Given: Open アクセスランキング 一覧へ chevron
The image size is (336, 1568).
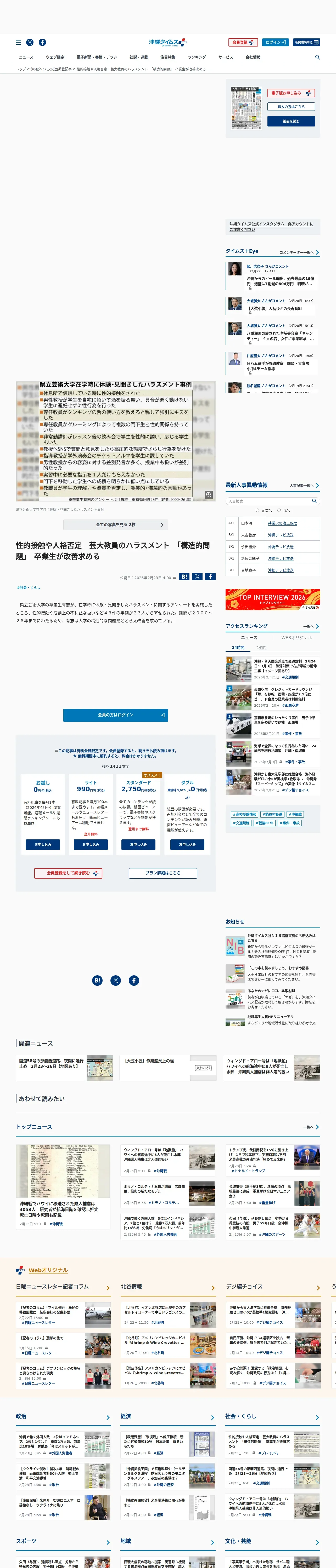Looking at the screenshot, I should point(317,626).
